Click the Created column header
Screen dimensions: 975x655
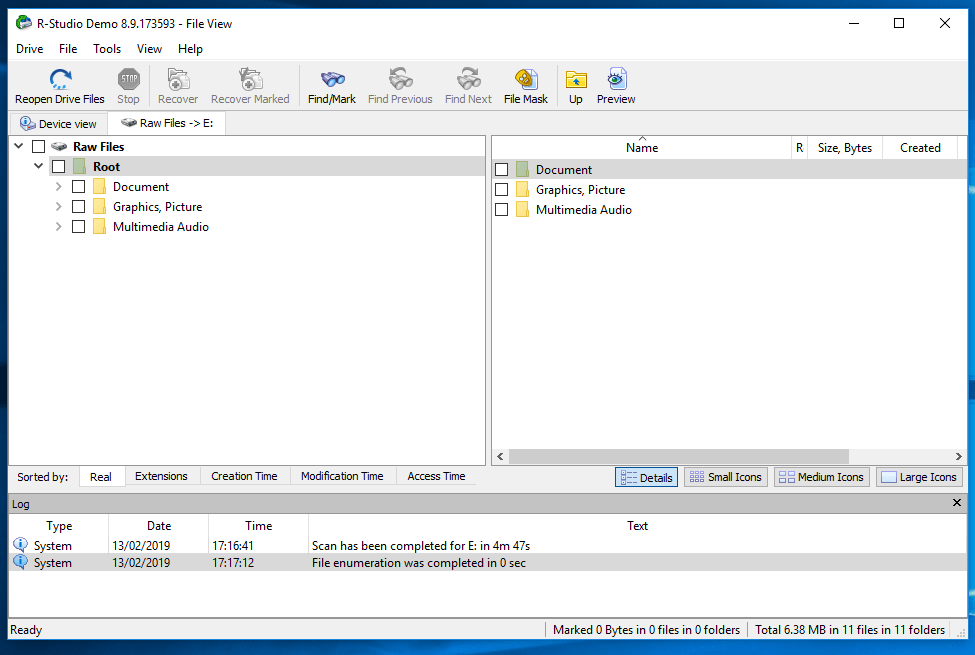920,147
